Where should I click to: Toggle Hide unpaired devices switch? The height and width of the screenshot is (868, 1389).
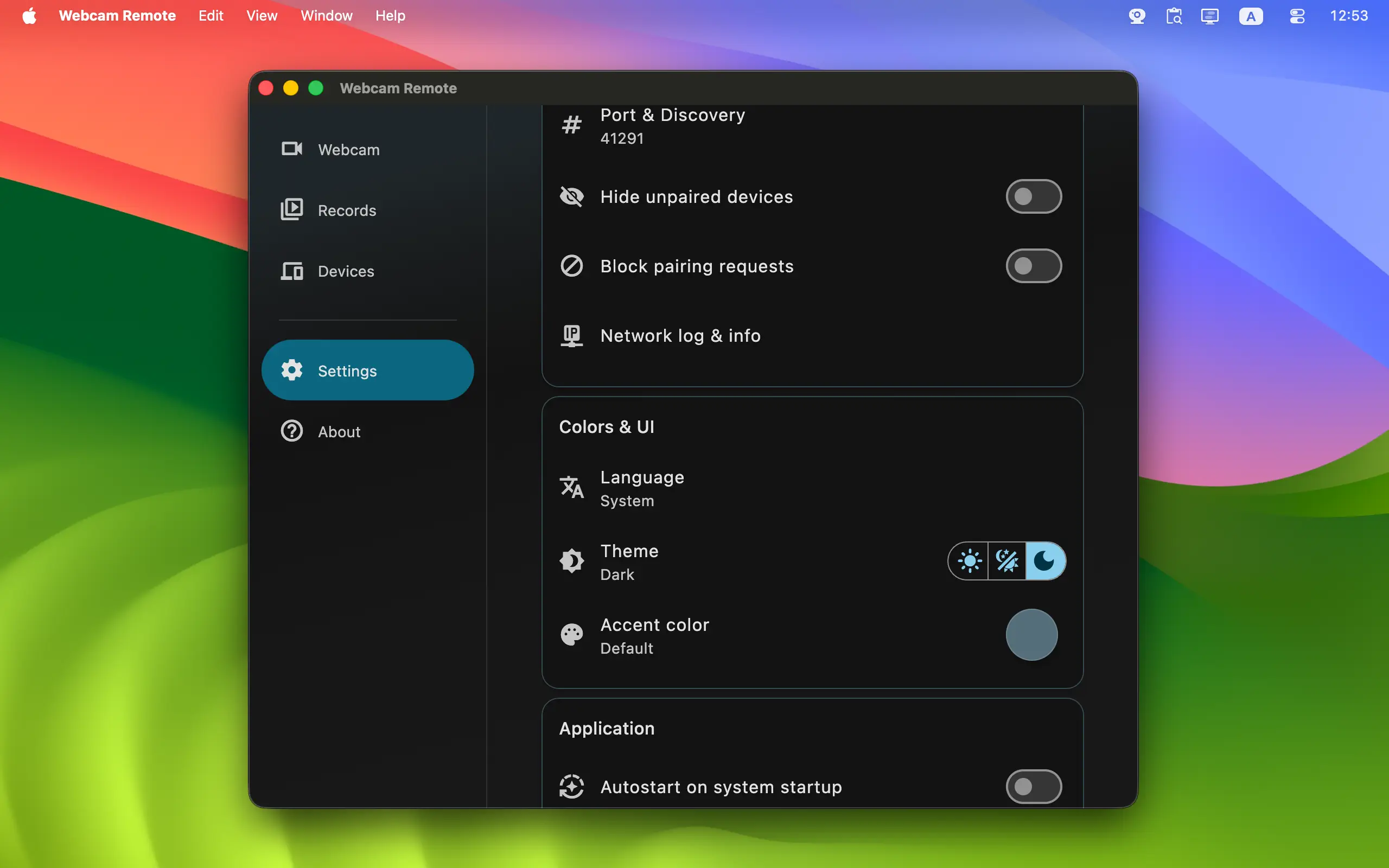1033,196
